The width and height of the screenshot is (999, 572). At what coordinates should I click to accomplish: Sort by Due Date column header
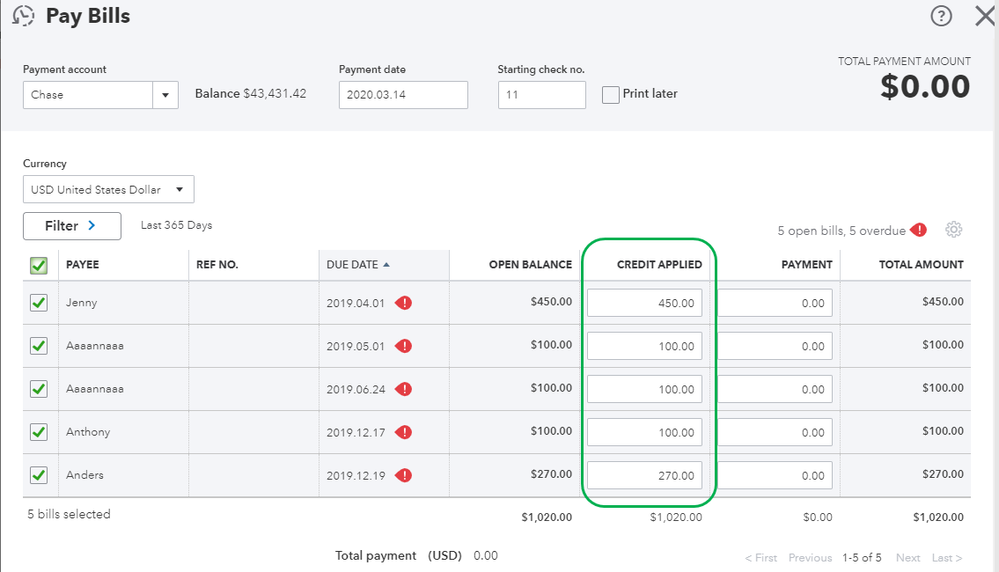[352, 265]
